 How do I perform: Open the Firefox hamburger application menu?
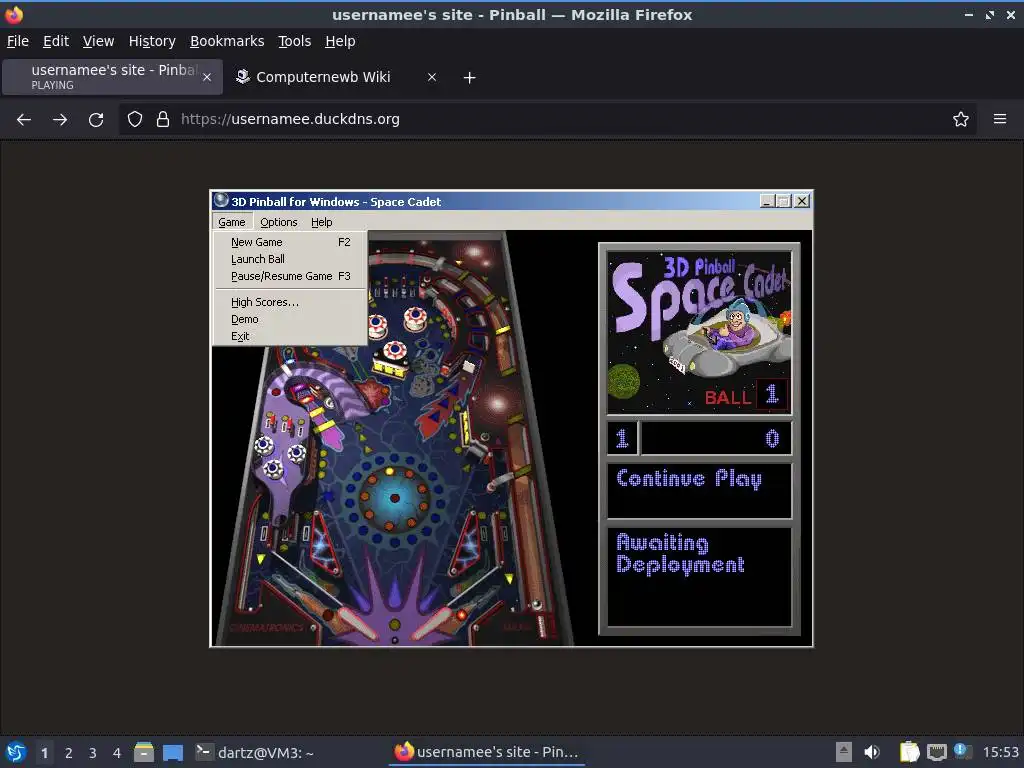coord(1000,119)
